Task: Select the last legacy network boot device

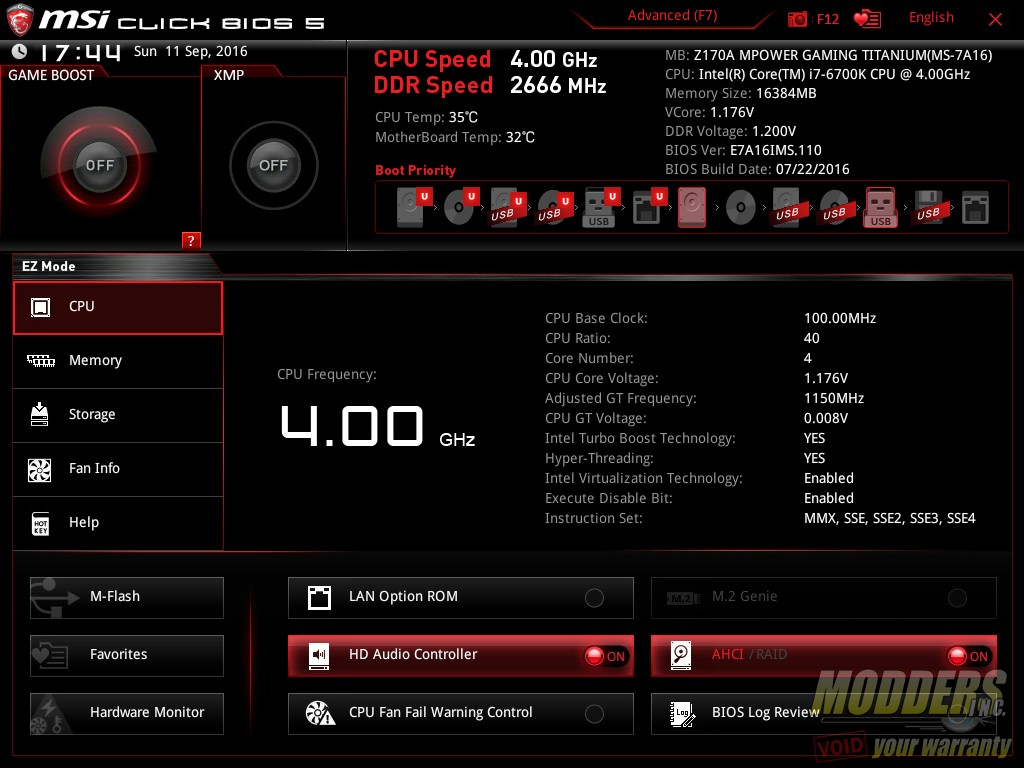Action: pyautogui.click(x=975, y=208)
